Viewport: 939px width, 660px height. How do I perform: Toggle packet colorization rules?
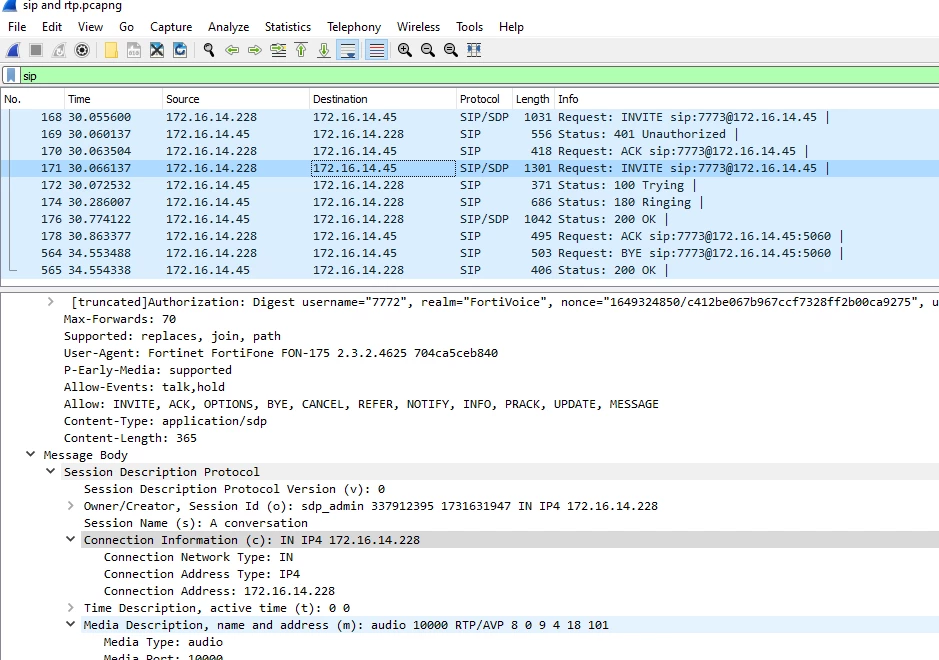click(377, 50)
